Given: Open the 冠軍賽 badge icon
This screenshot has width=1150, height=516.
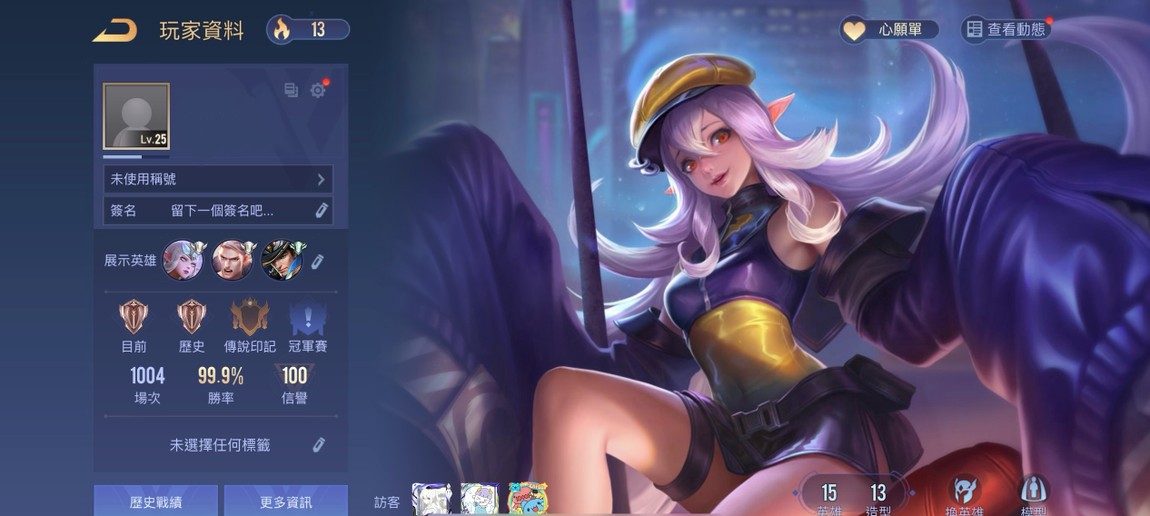Looking at the screenshot, I should pos(307,318).
